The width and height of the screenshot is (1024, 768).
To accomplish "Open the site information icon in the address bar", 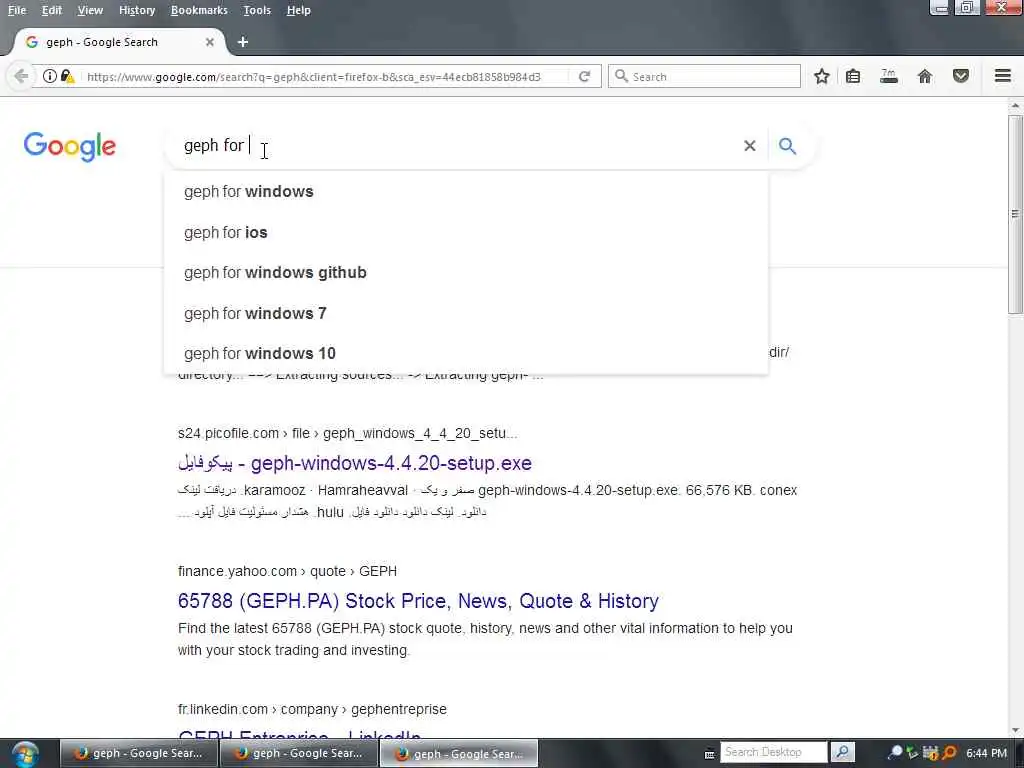I will point(50,76).
